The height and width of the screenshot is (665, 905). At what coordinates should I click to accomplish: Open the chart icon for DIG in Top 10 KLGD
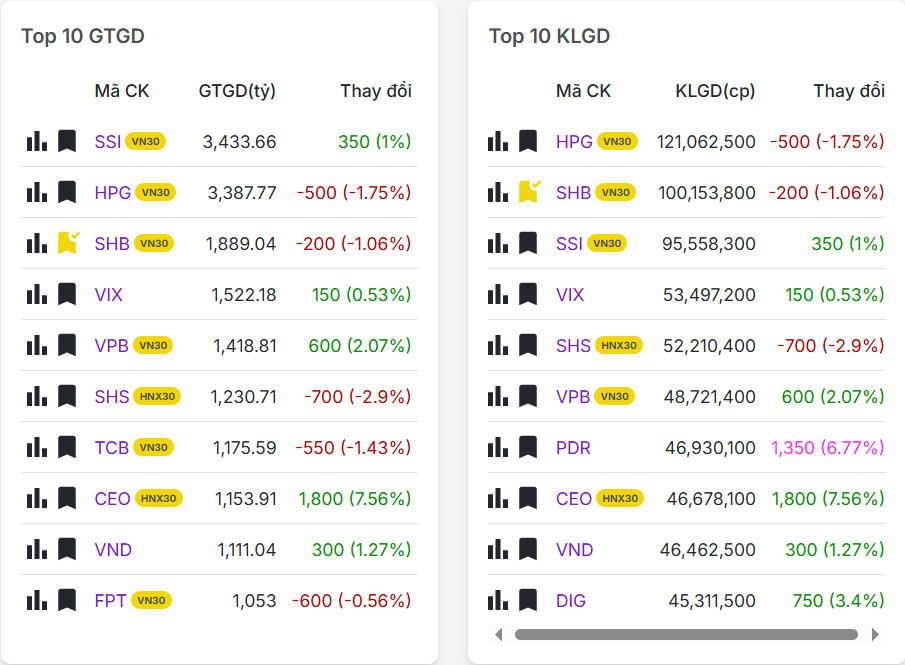[498, 600]
